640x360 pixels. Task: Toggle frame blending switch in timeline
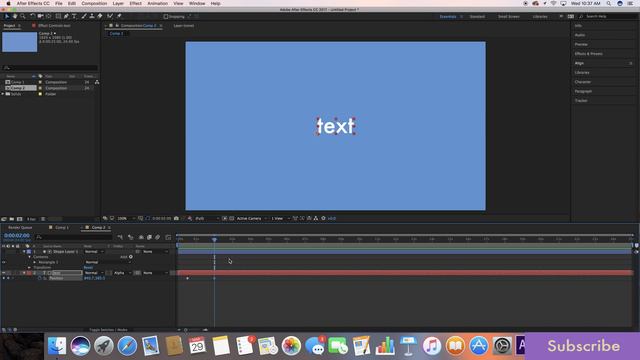click(x=149, y=237)
